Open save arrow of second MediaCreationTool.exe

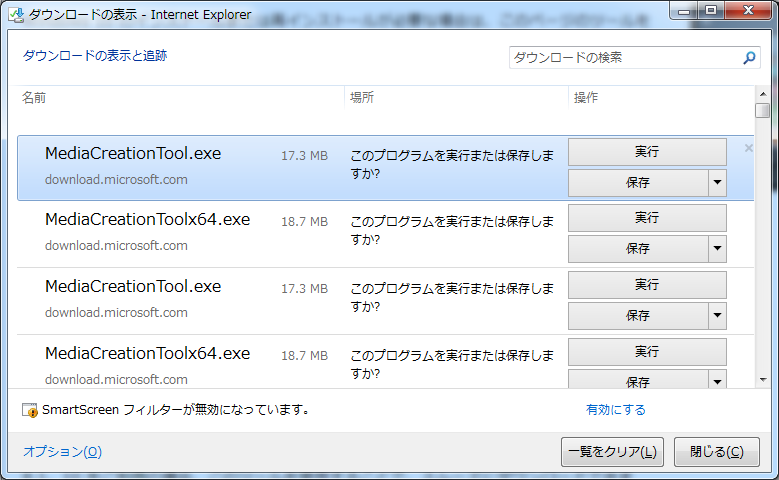[717, 316]
